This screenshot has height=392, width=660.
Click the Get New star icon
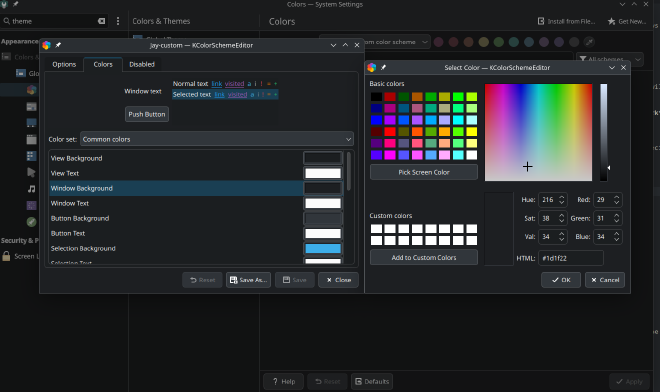click(x=611, y=21)
